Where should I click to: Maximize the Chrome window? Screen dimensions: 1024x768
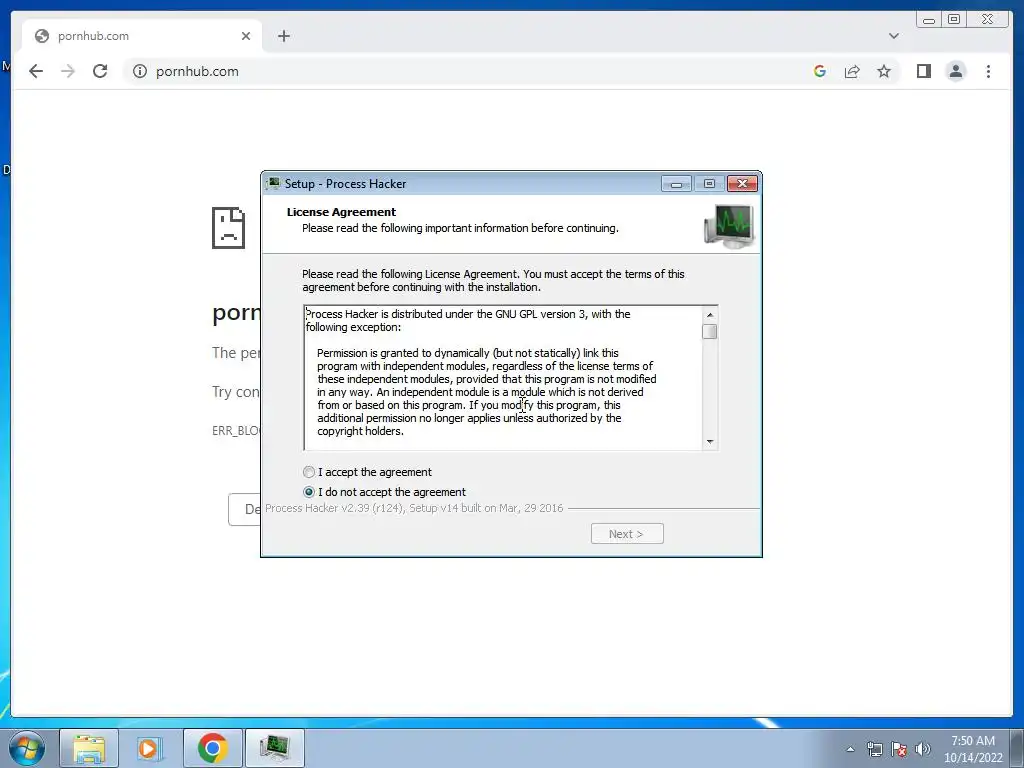point(954,20)
